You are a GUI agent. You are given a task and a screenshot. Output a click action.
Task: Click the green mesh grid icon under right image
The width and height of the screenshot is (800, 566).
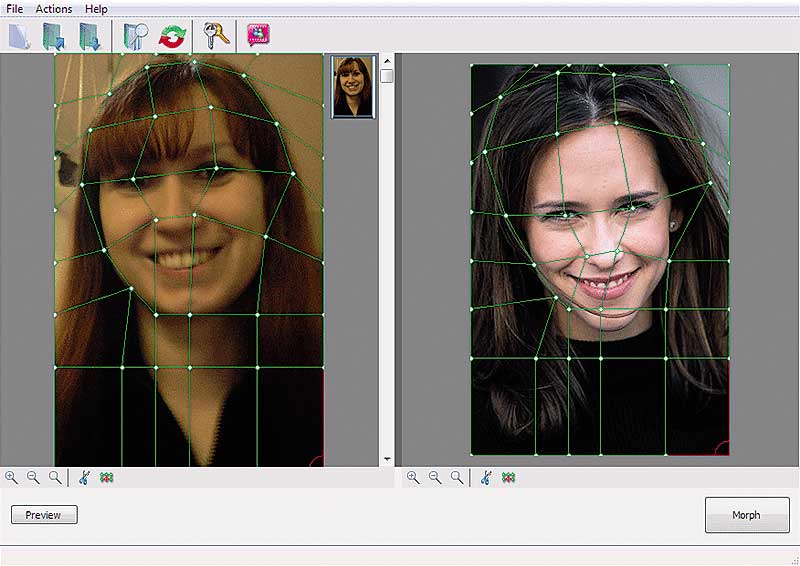click(x=508, y=478)
